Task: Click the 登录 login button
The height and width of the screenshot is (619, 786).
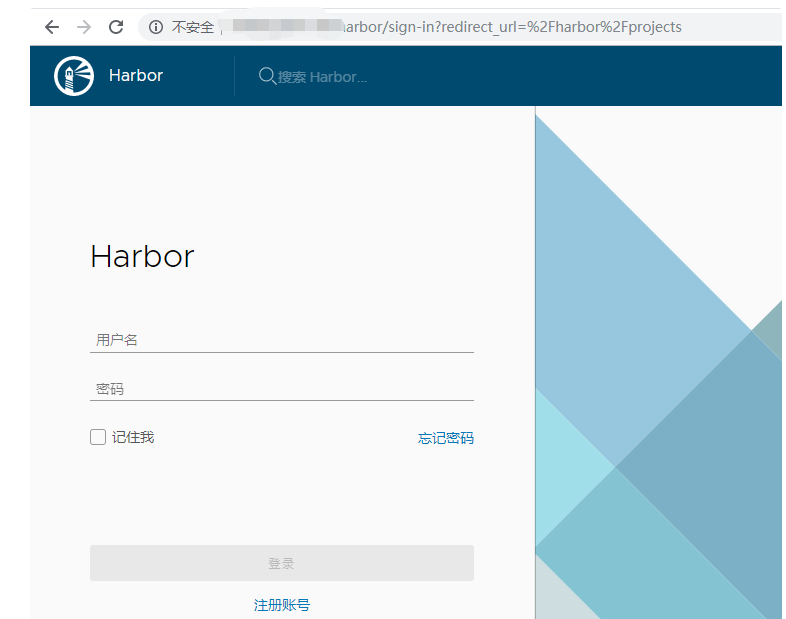Action: pos(282,563)
